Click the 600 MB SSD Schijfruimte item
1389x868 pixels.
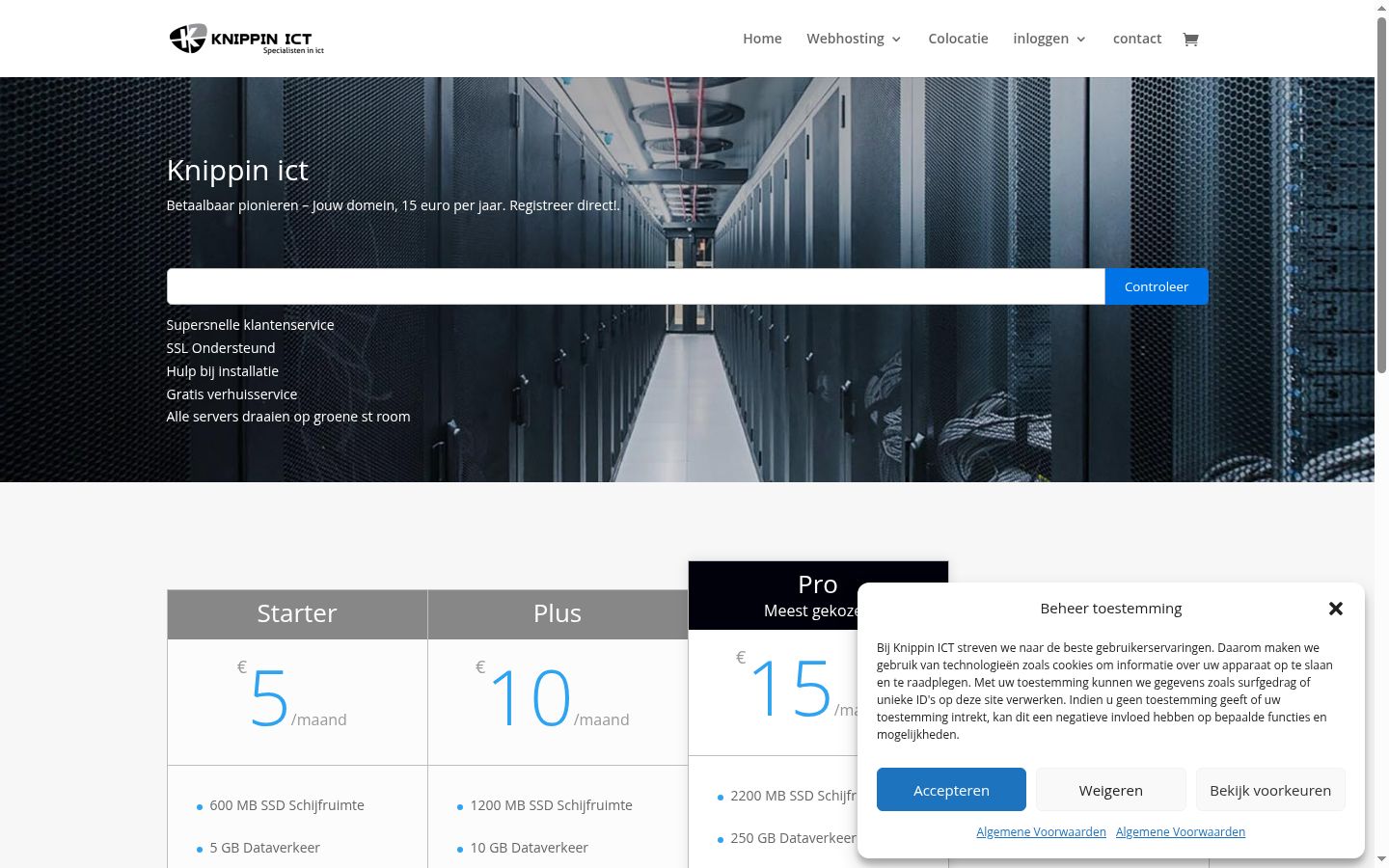pos(286,805)
